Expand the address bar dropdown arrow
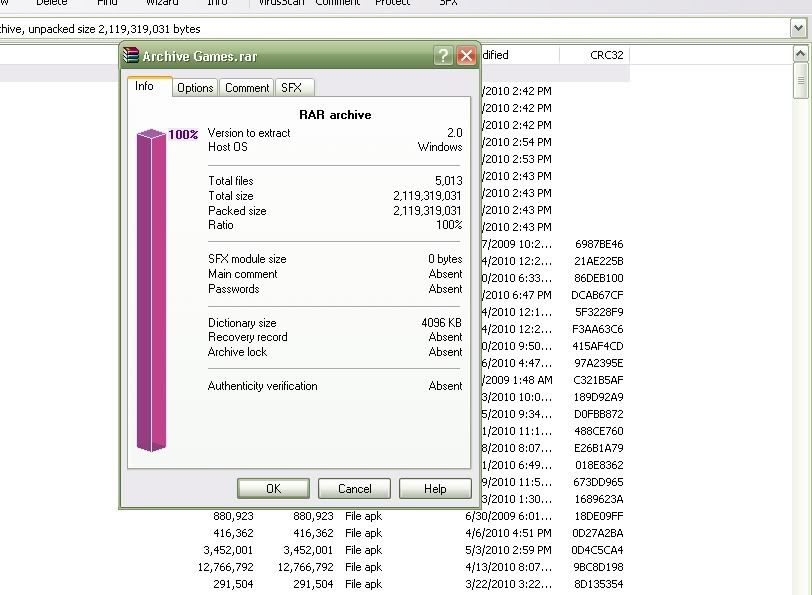Image resolution: width=812 pixels, height=595 pixels. [798, 28]
